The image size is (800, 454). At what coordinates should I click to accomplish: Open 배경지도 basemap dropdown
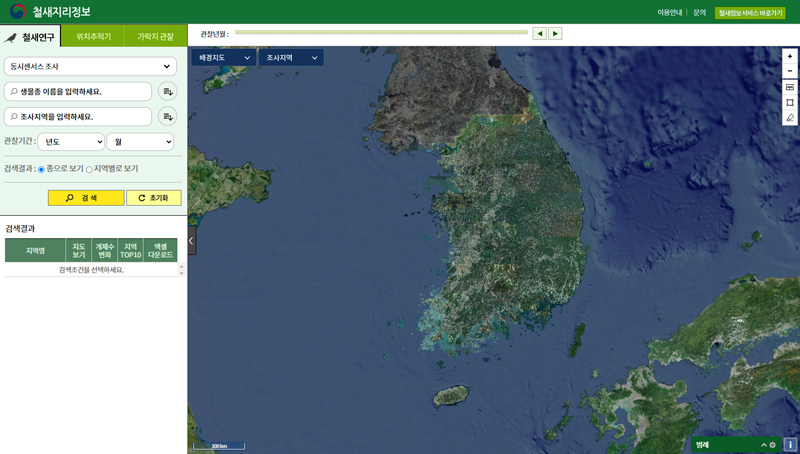[223, 58]
